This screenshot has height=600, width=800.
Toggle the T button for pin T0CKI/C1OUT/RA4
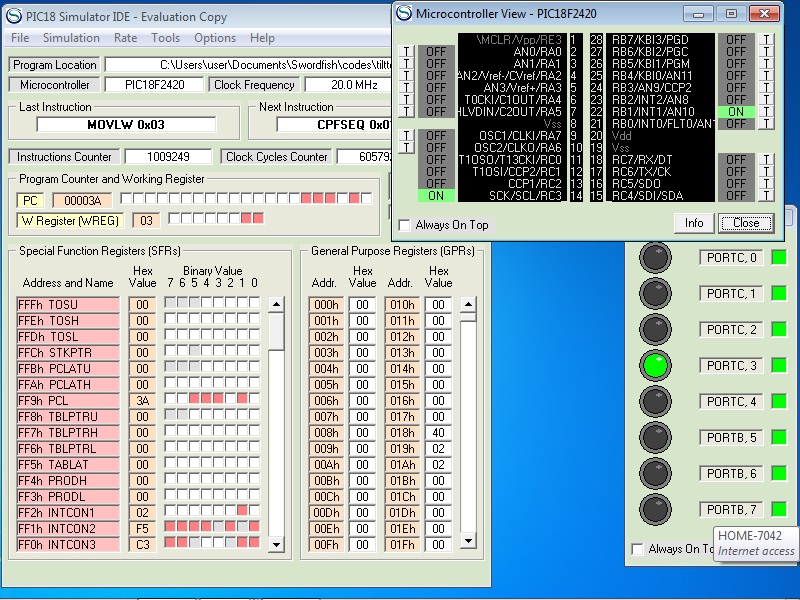(x=406, y=99)
